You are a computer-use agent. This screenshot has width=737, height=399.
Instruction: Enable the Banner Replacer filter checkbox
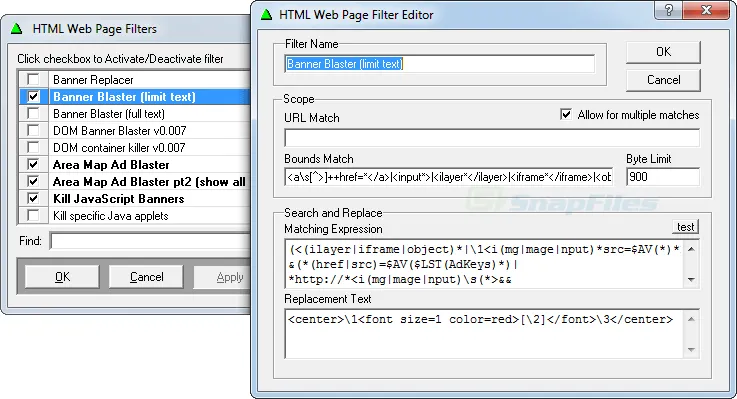(33, 79)
